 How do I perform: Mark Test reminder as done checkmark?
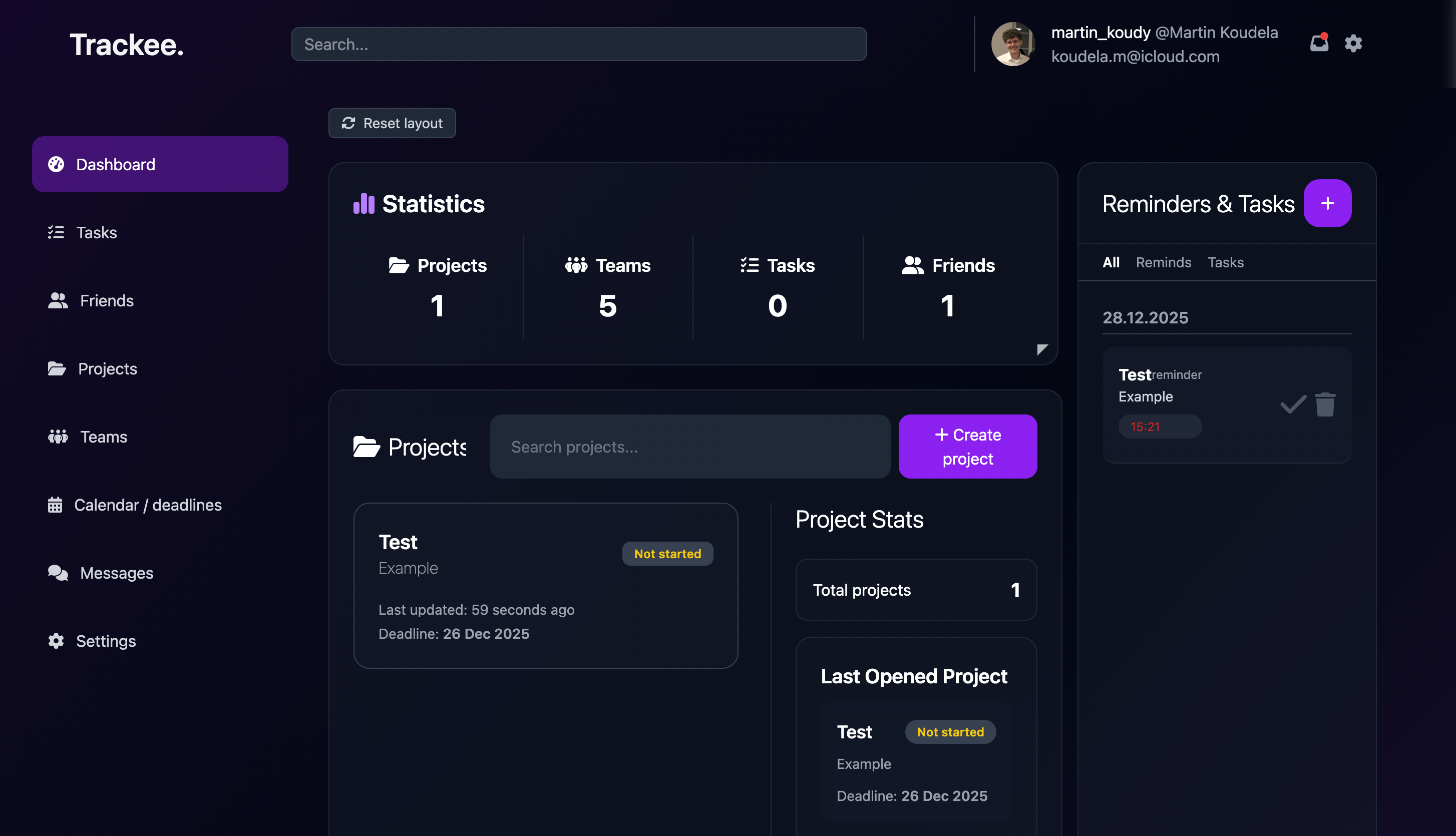click(1293, 404)
